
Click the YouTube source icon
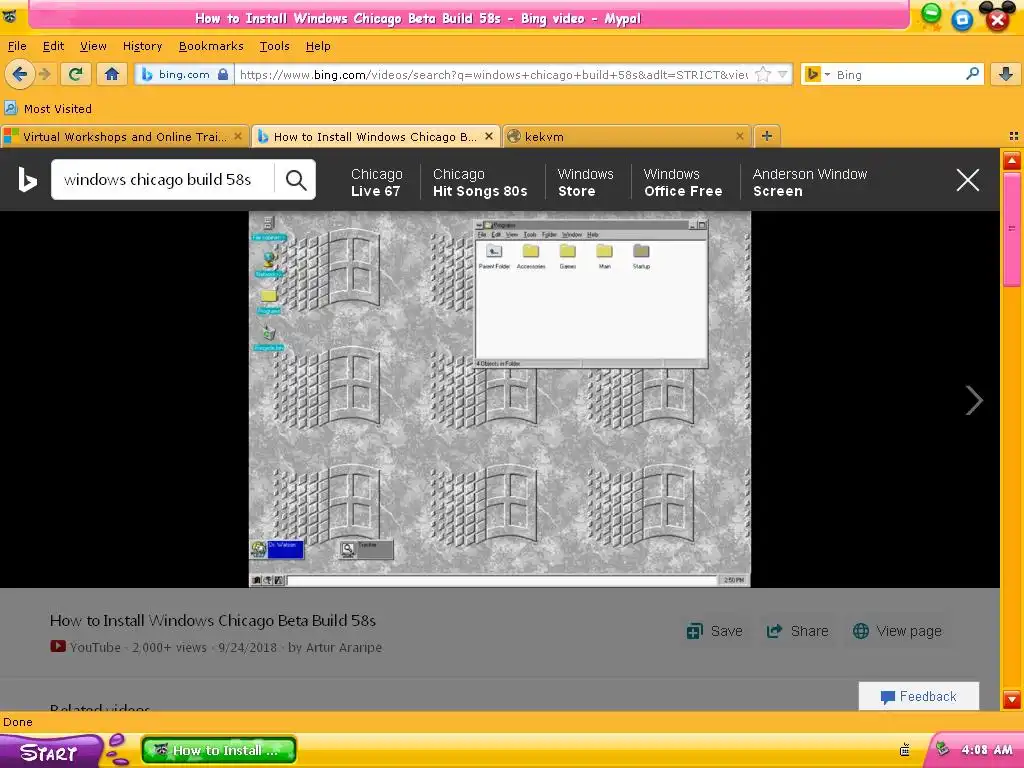coord(57,647)
